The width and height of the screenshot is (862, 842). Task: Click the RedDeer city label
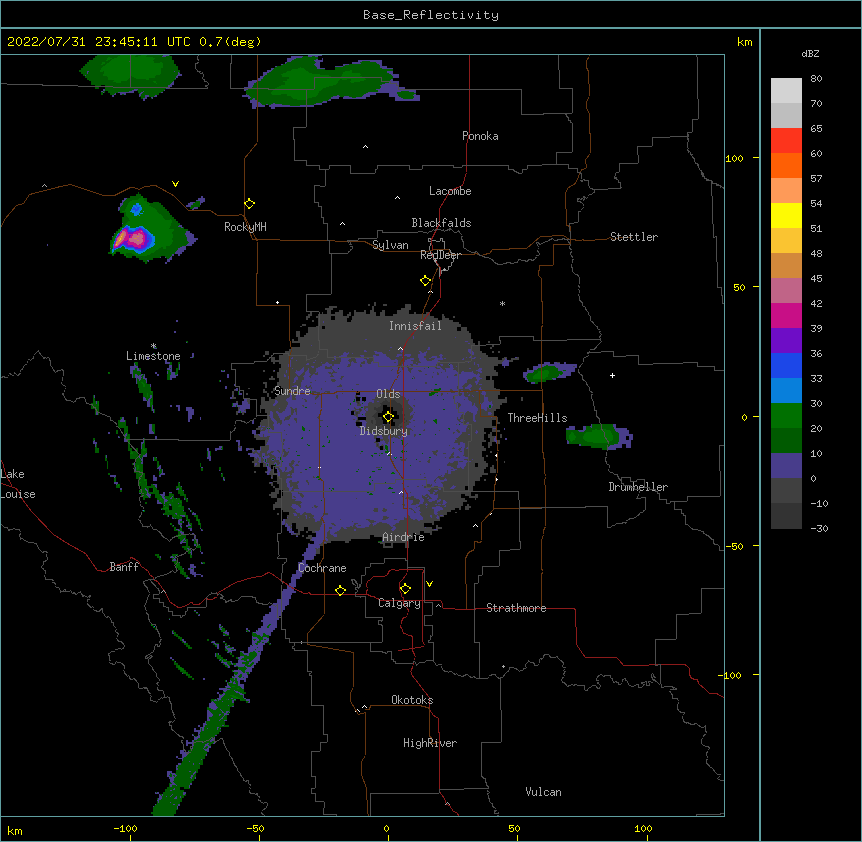pyautogui.click(x=440, y=255)
